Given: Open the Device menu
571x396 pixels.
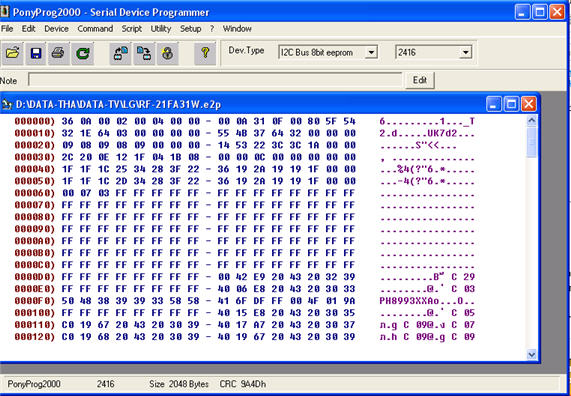Looking at the screenshot, I should click(56, 29).
